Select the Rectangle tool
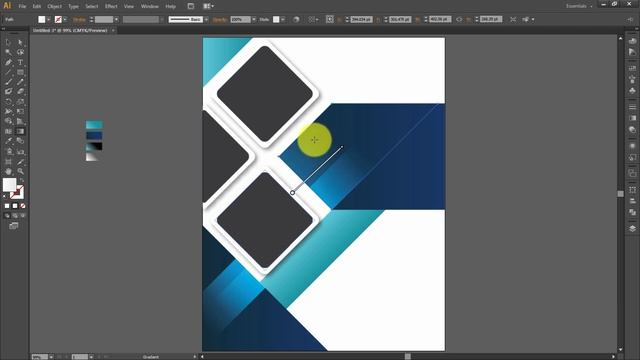The height and width of the screenshot is (360, 640). [x=20, y=72]
